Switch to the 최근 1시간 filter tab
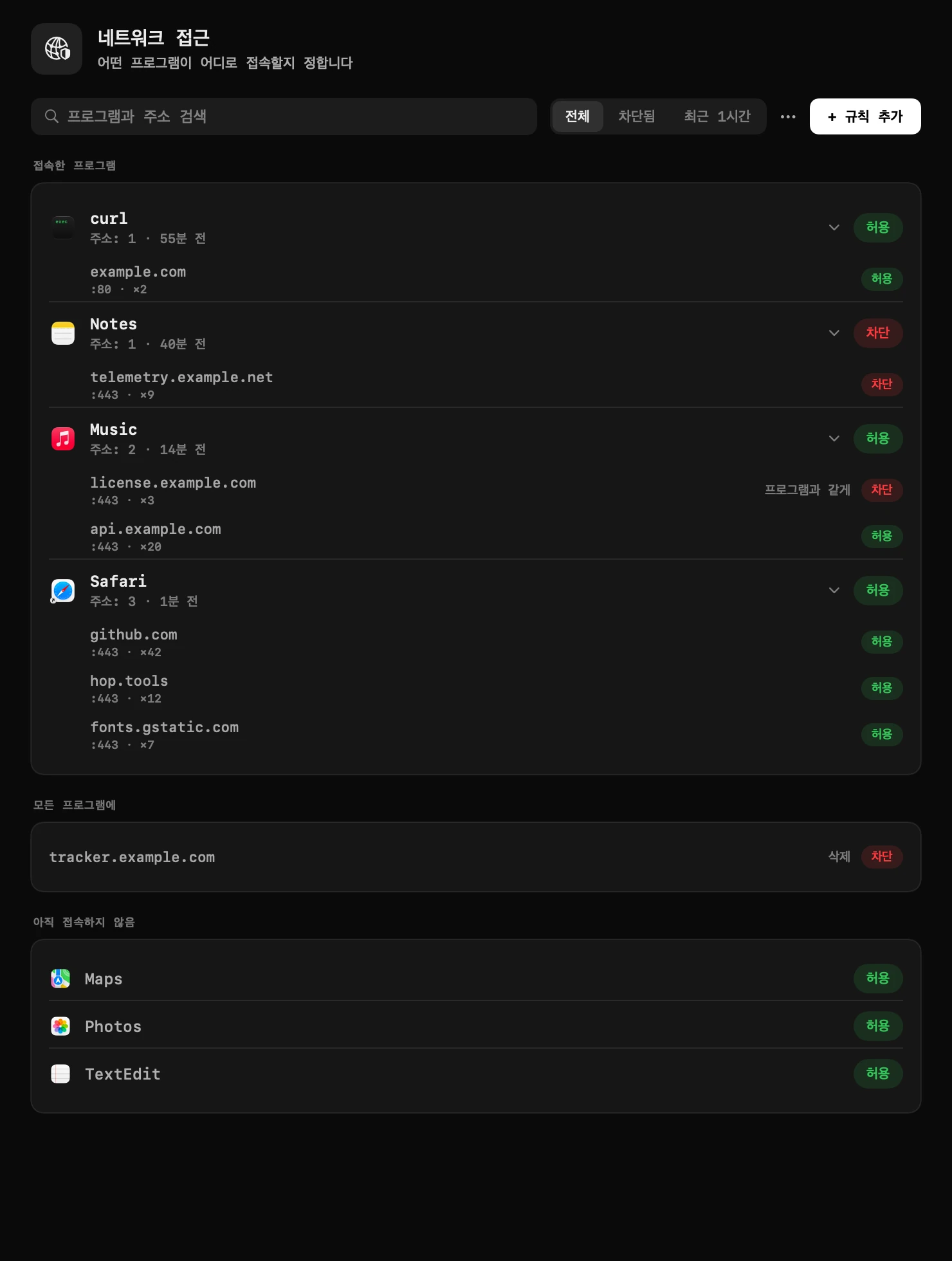 [x=717, y=116]
